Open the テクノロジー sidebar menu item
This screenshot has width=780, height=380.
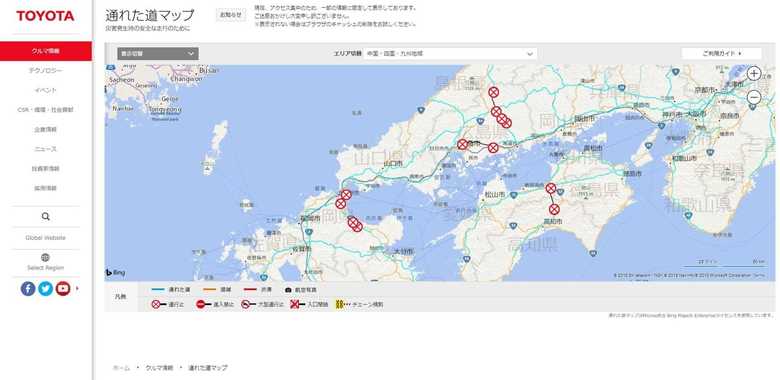pyautogui.click(x=45, y=71)
